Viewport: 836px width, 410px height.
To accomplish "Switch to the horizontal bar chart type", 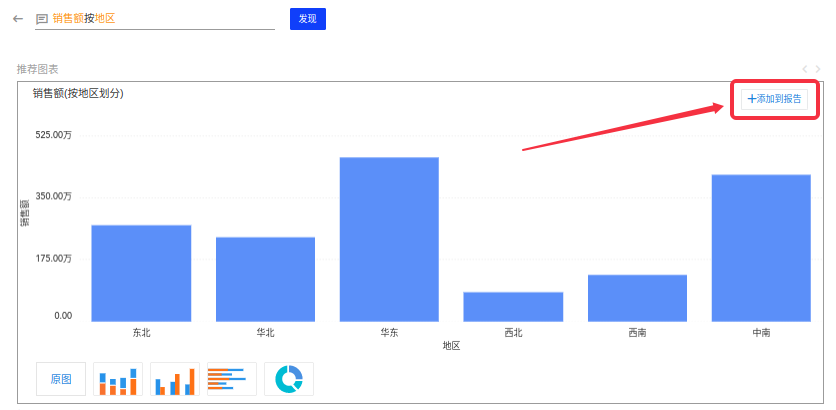I will (231, 379).
